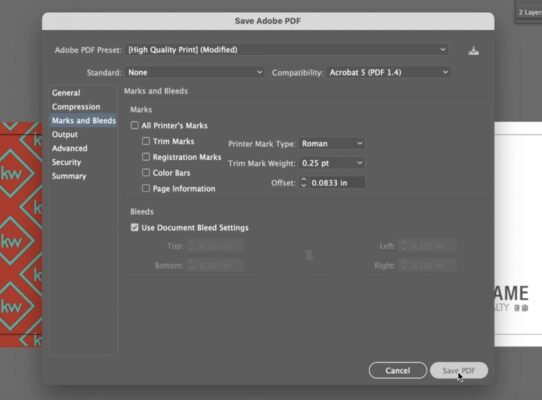
Task: Open the Compression section
Action: click(76, 107)
